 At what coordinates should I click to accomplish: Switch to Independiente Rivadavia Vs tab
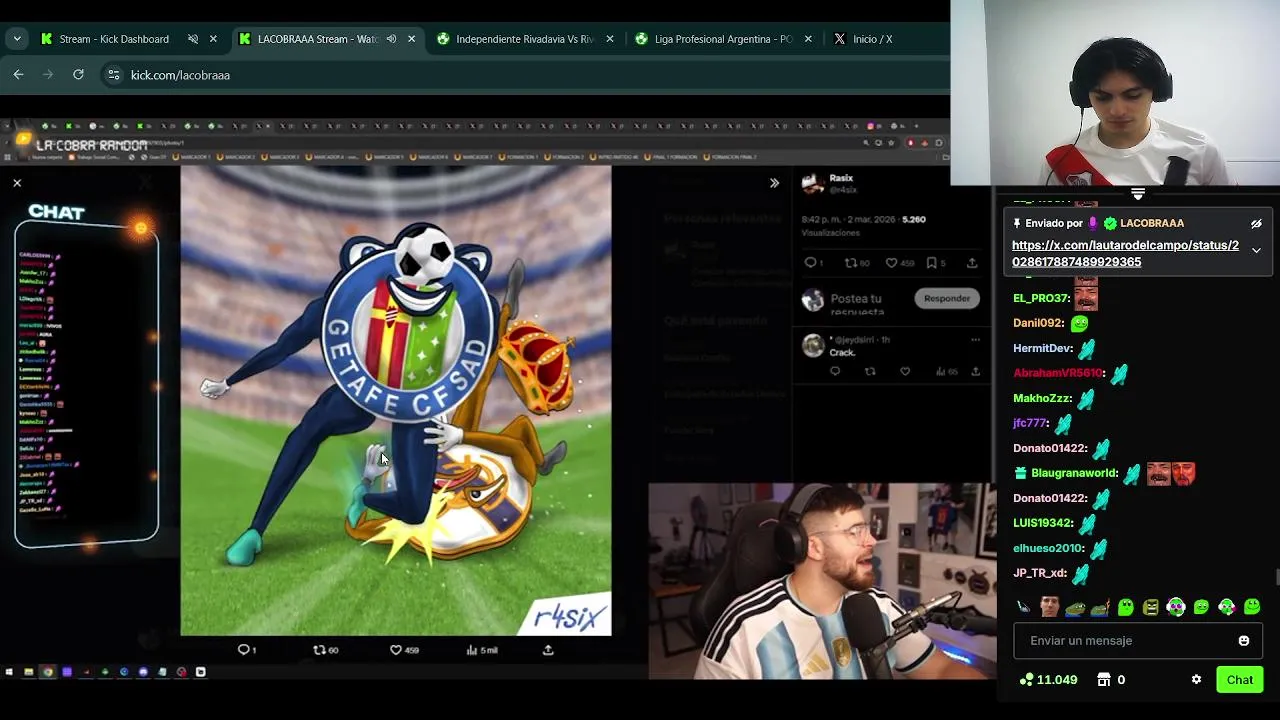pyautogui.click(x=525, y=39)
